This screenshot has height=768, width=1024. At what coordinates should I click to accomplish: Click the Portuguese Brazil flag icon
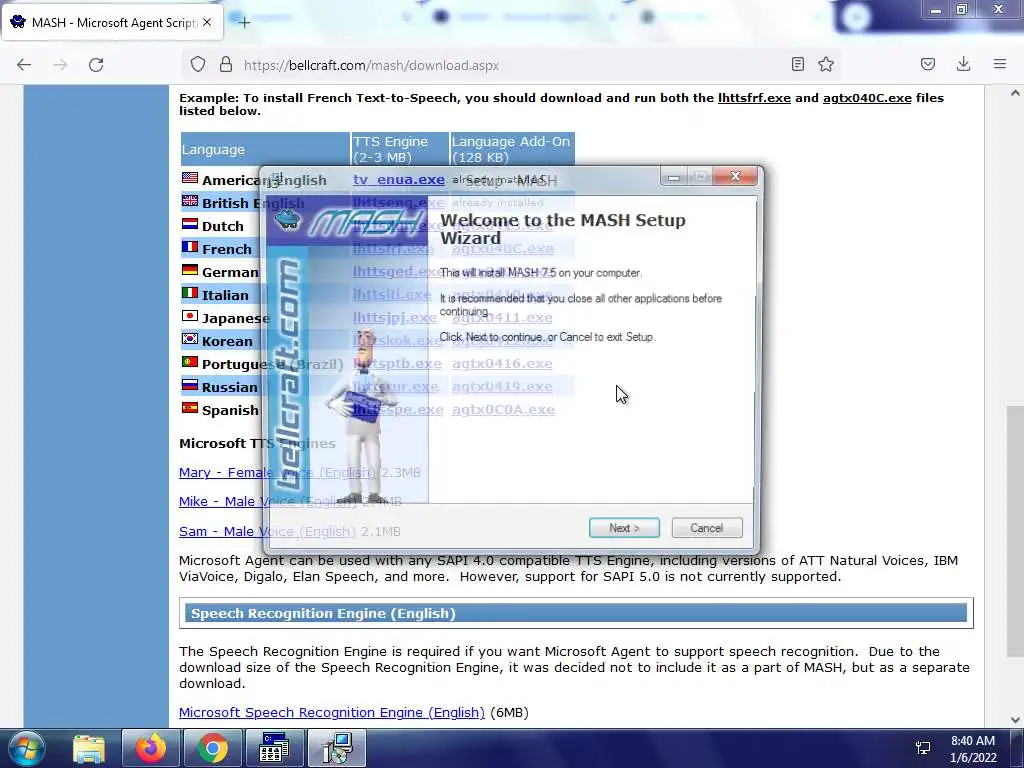click(x=190, y=362)
